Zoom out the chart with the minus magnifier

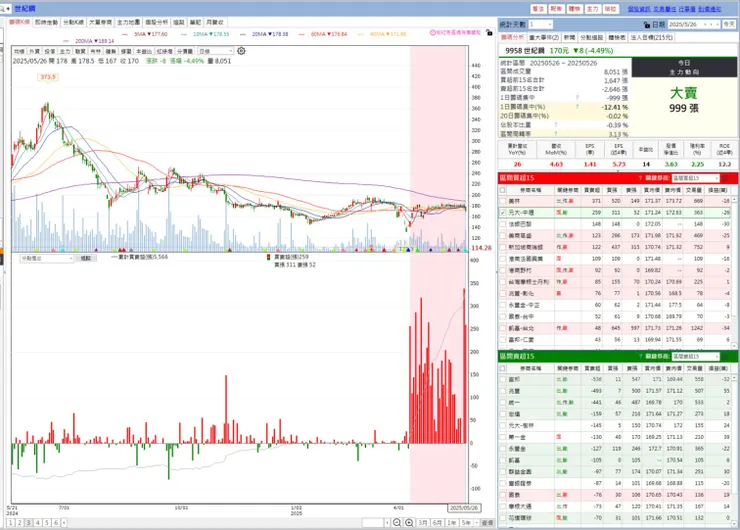pyautogui.click(x=397, y=522)
